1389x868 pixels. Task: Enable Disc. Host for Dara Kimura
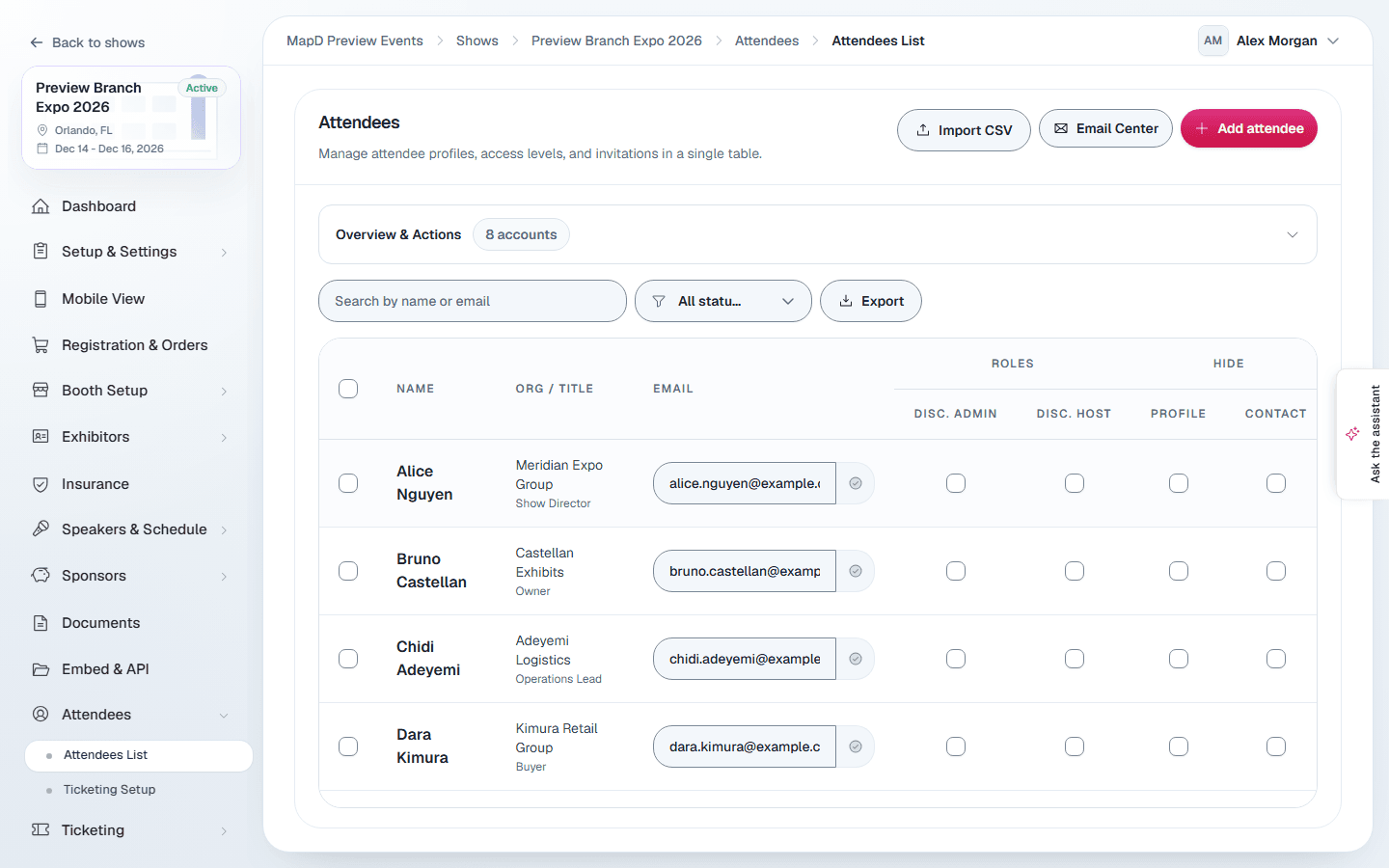click(1075, 746)
